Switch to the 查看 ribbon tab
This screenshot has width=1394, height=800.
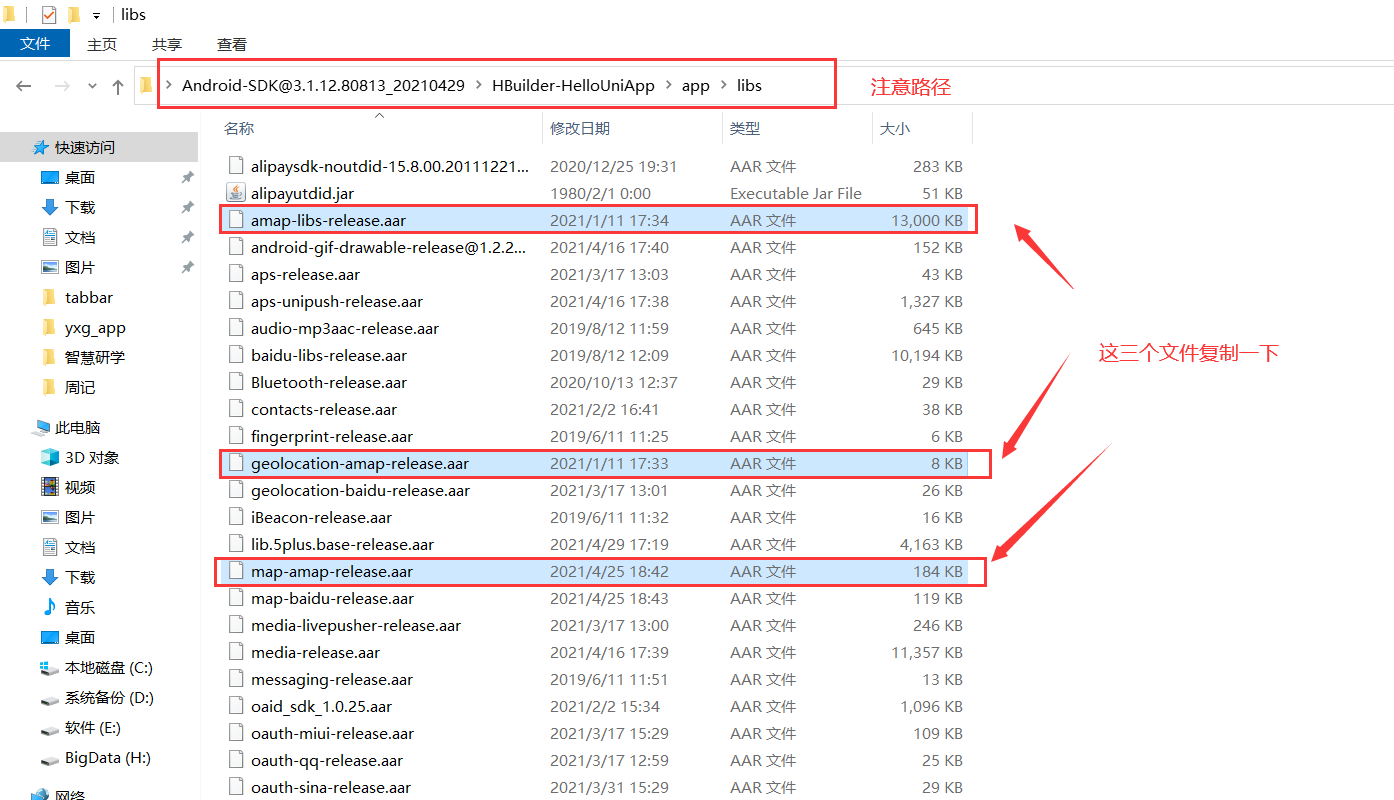coord(232,44)
